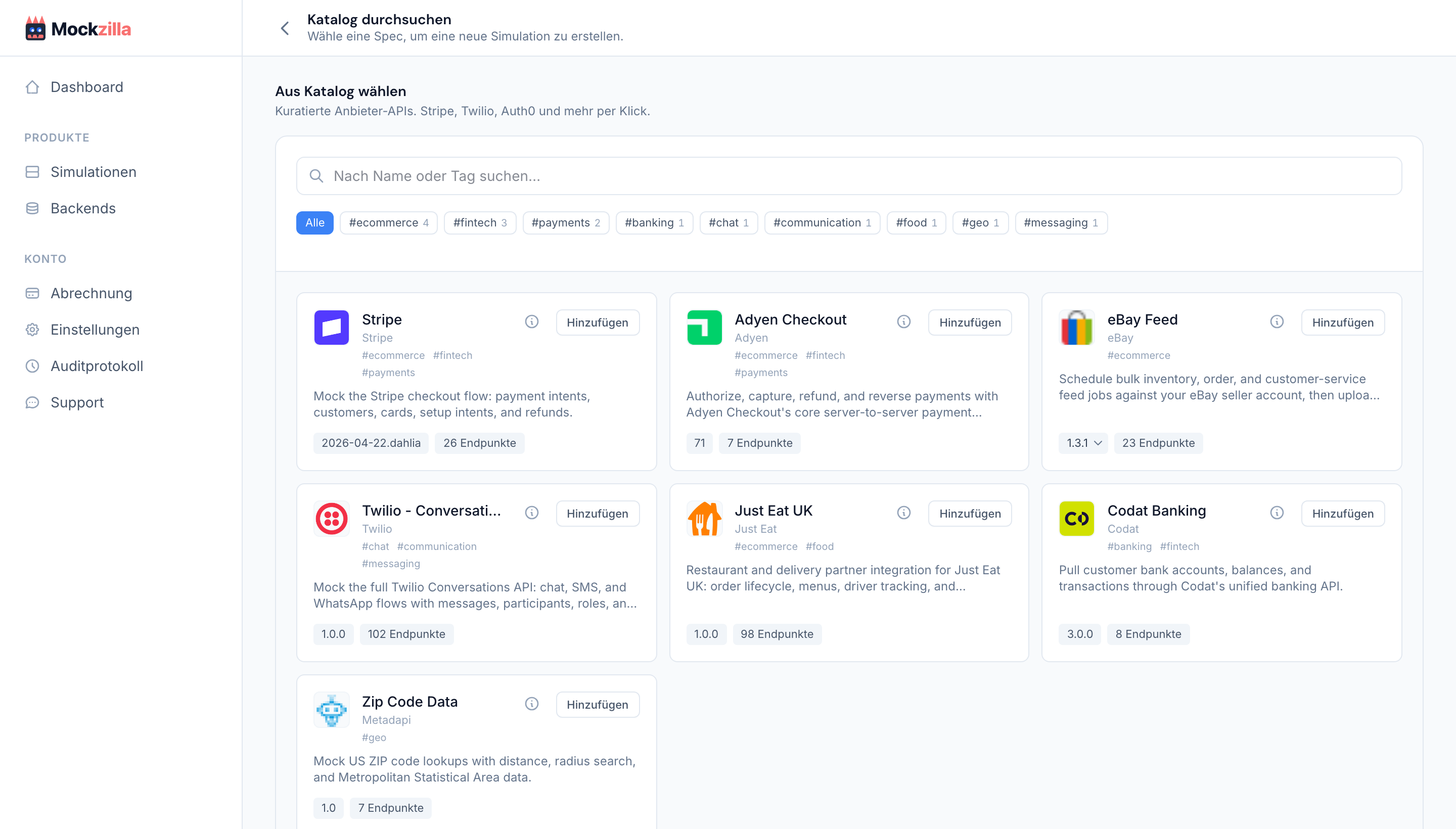Click the Codat yellow-green logo
1456x829 pixels.
[x=1076, y=518]
